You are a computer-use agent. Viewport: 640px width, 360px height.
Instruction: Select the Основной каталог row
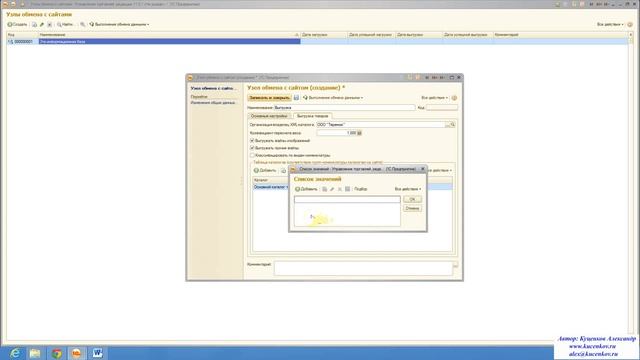click(x=271, y=187)
